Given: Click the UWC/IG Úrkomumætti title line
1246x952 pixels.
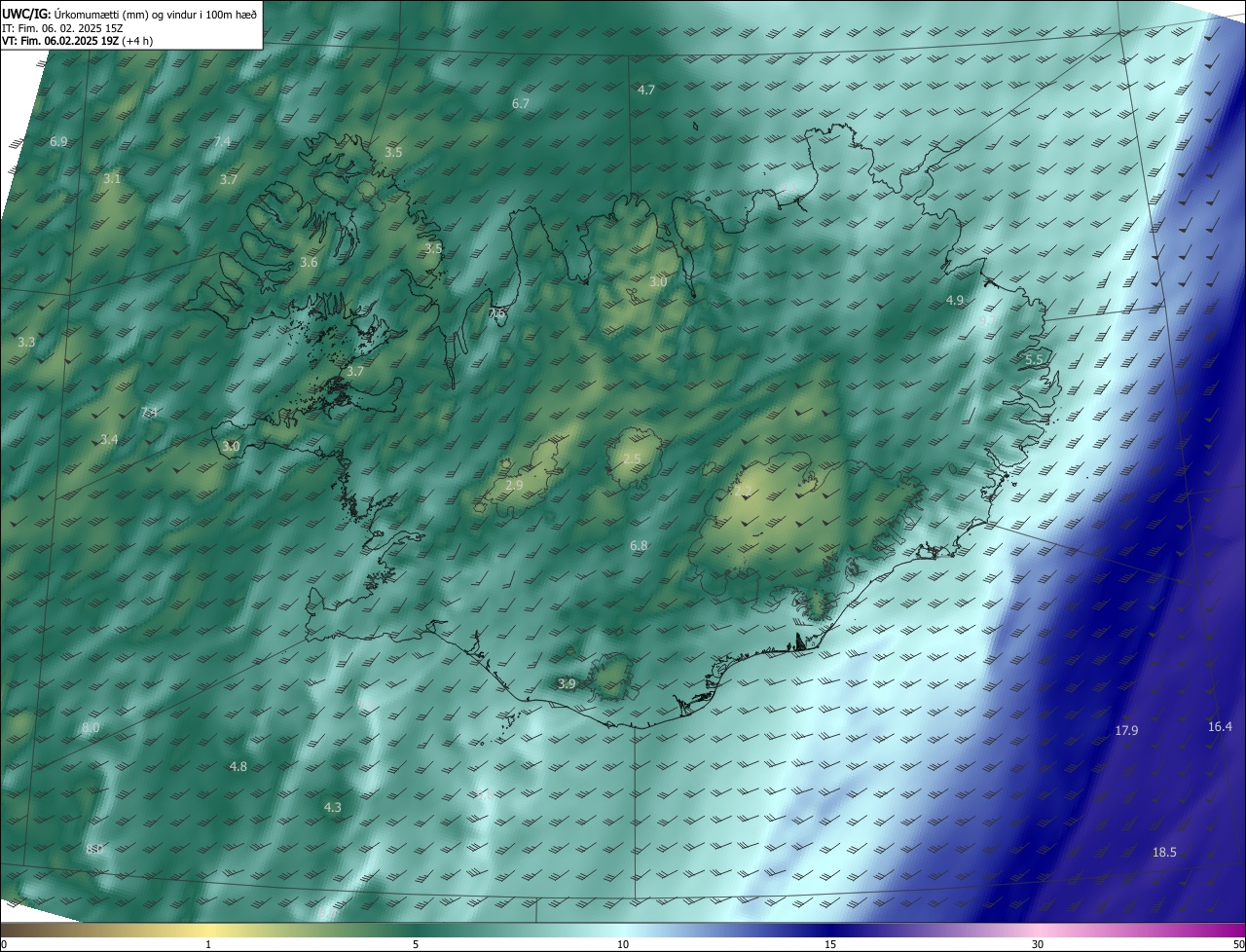Looking at the screenshot, I should 129,14.
